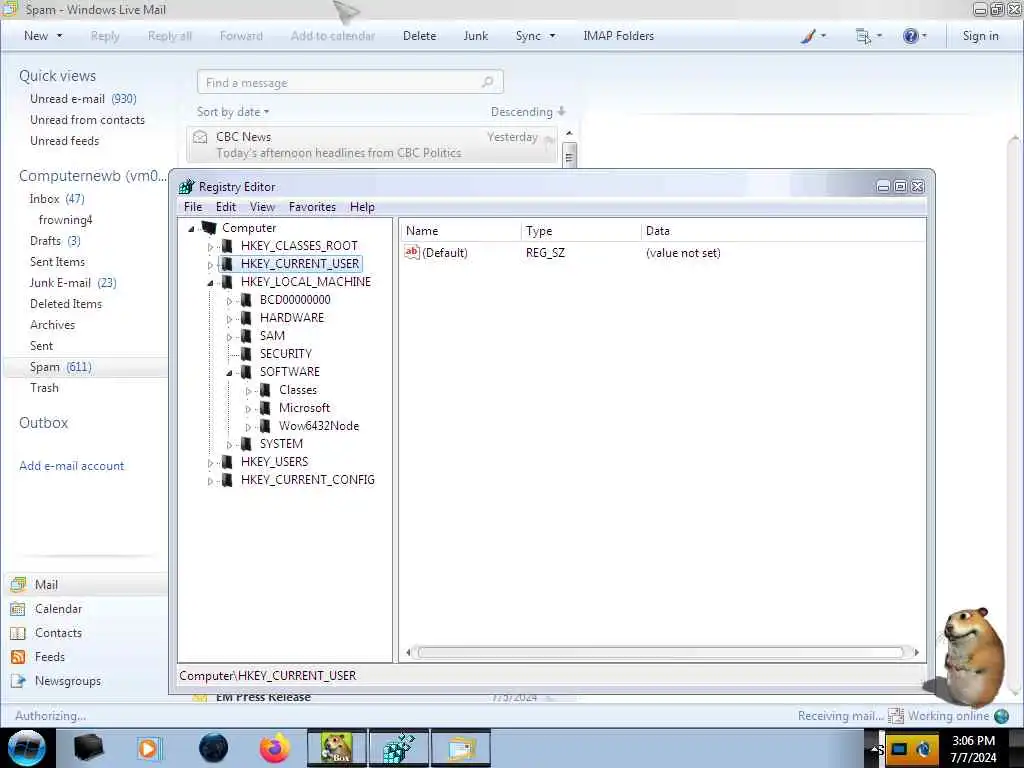Open the menus icon next to paintbrush
Viewport: 1024px width, 768px height.
[863, 36]
